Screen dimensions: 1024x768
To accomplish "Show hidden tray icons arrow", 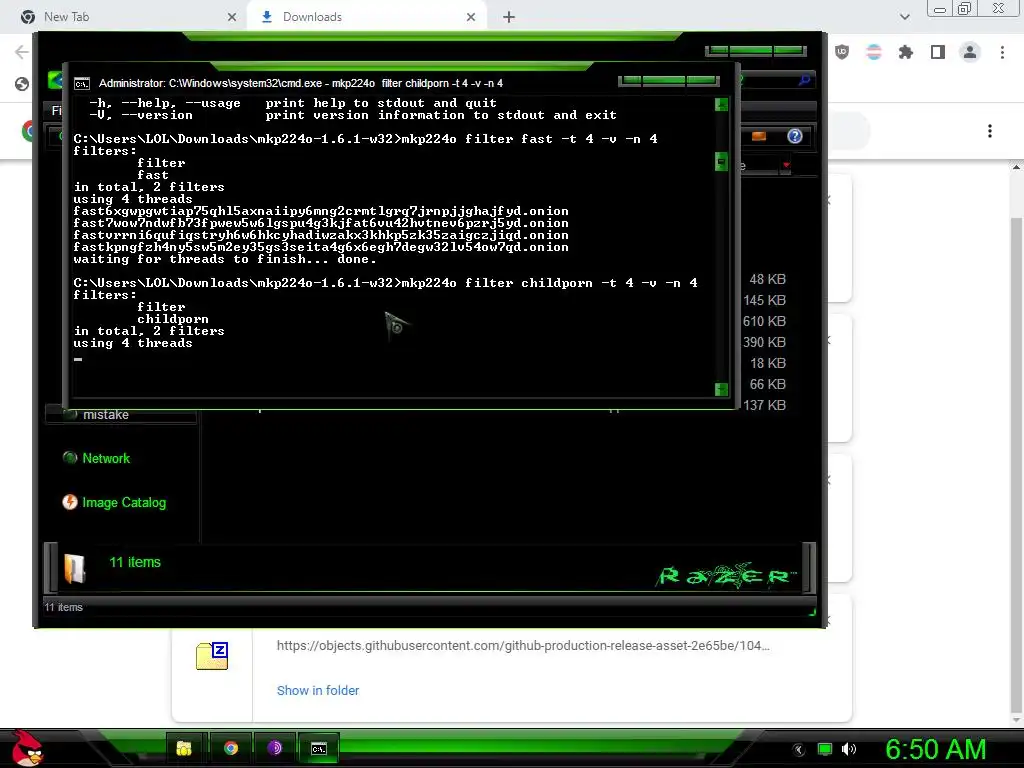I will tap(799, 749).
